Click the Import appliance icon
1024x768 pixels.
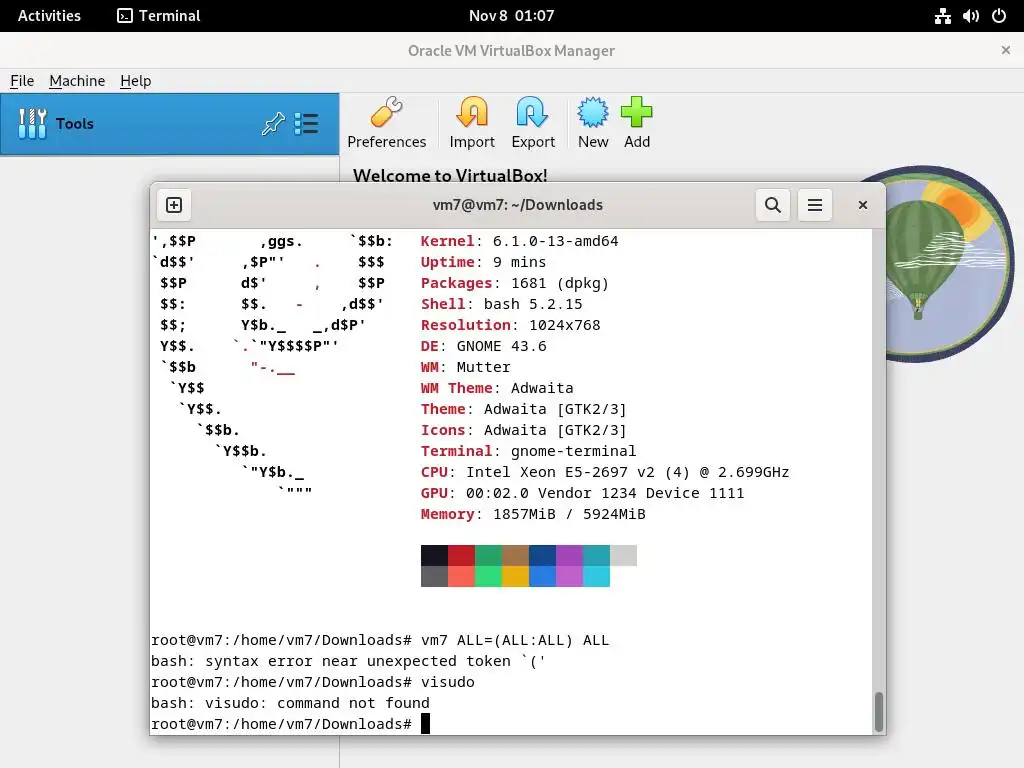click(472, 123)
